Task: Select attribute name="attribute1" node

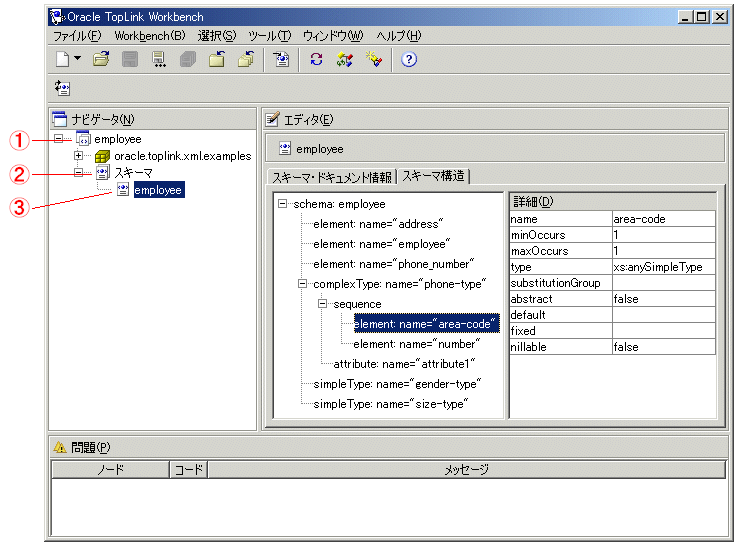Action: [x=404, y=364]
